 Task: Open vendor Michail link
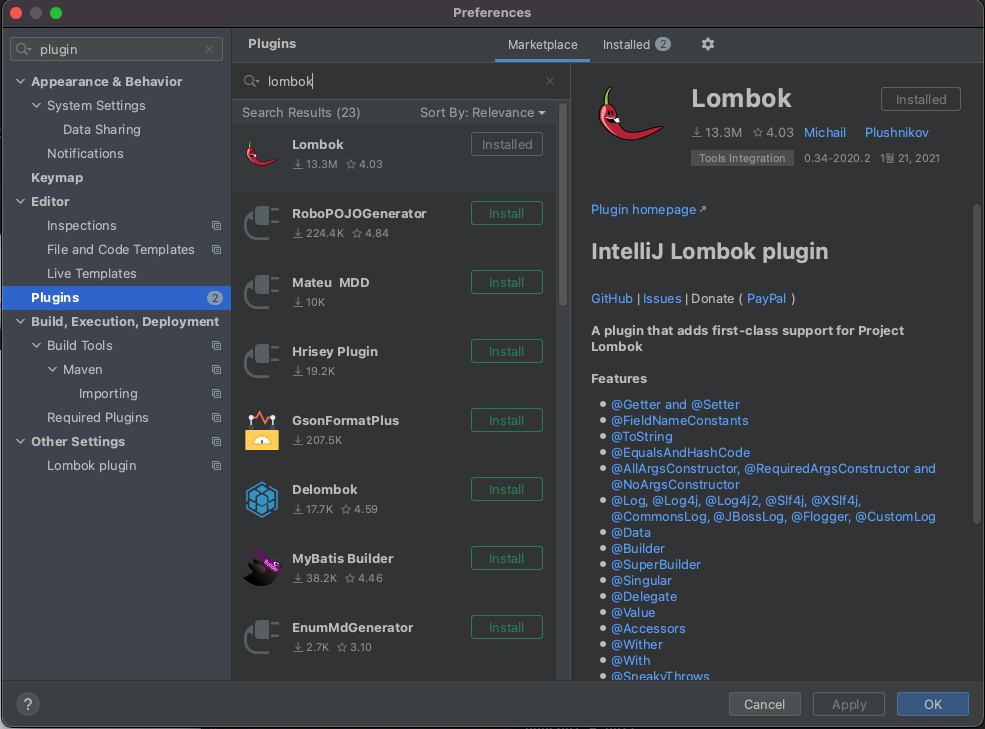[825, 133]
